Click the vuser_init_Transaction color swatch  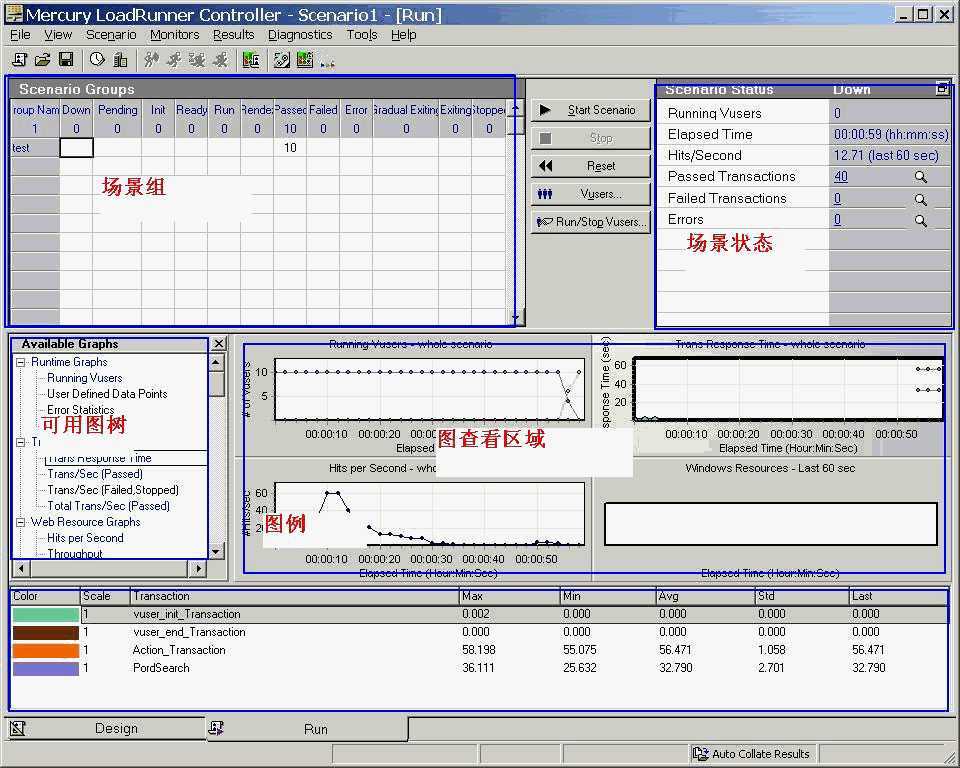(45, 614)
